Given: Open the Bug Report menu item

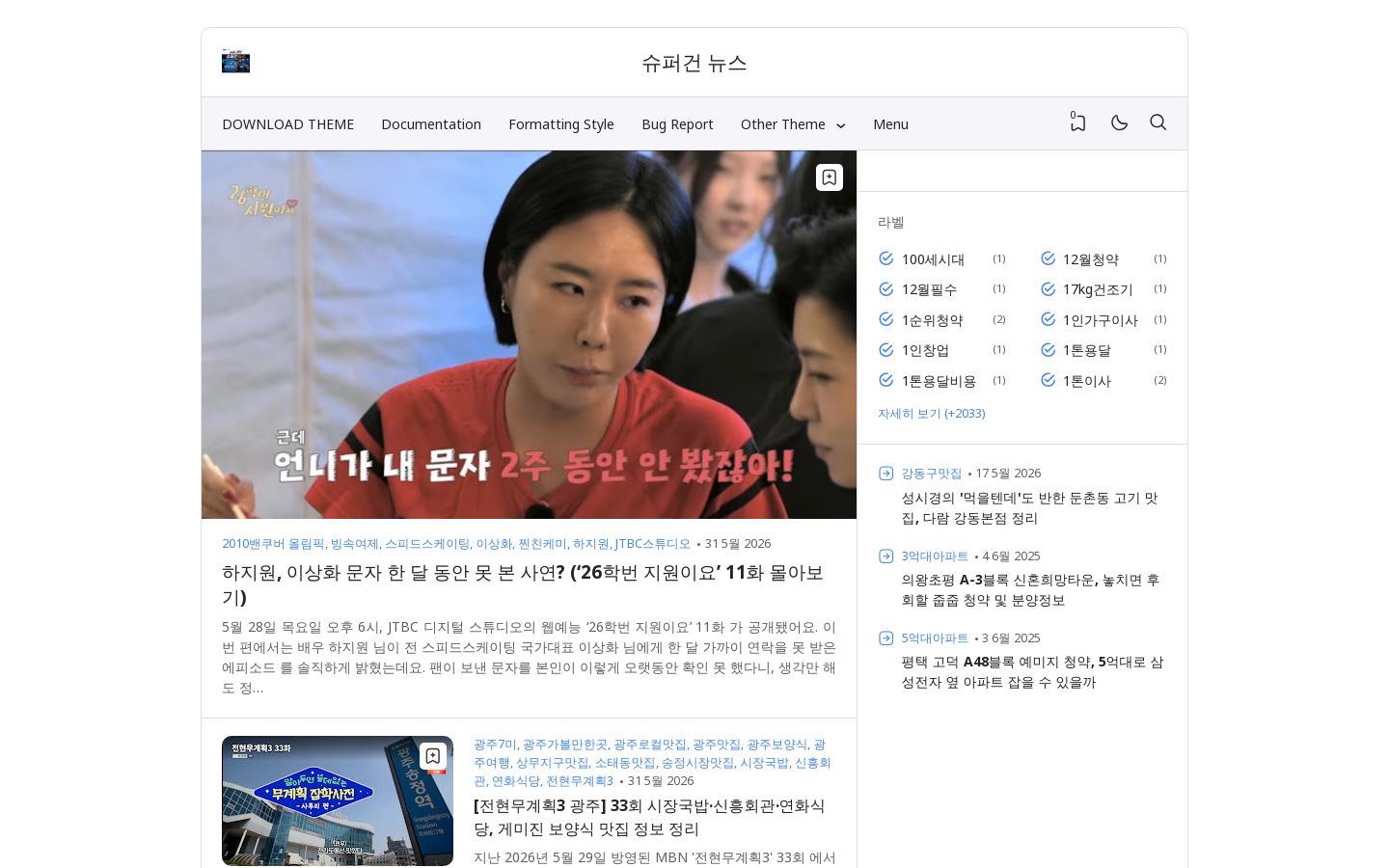Looking at the screenshot, I should click(677, 124).
